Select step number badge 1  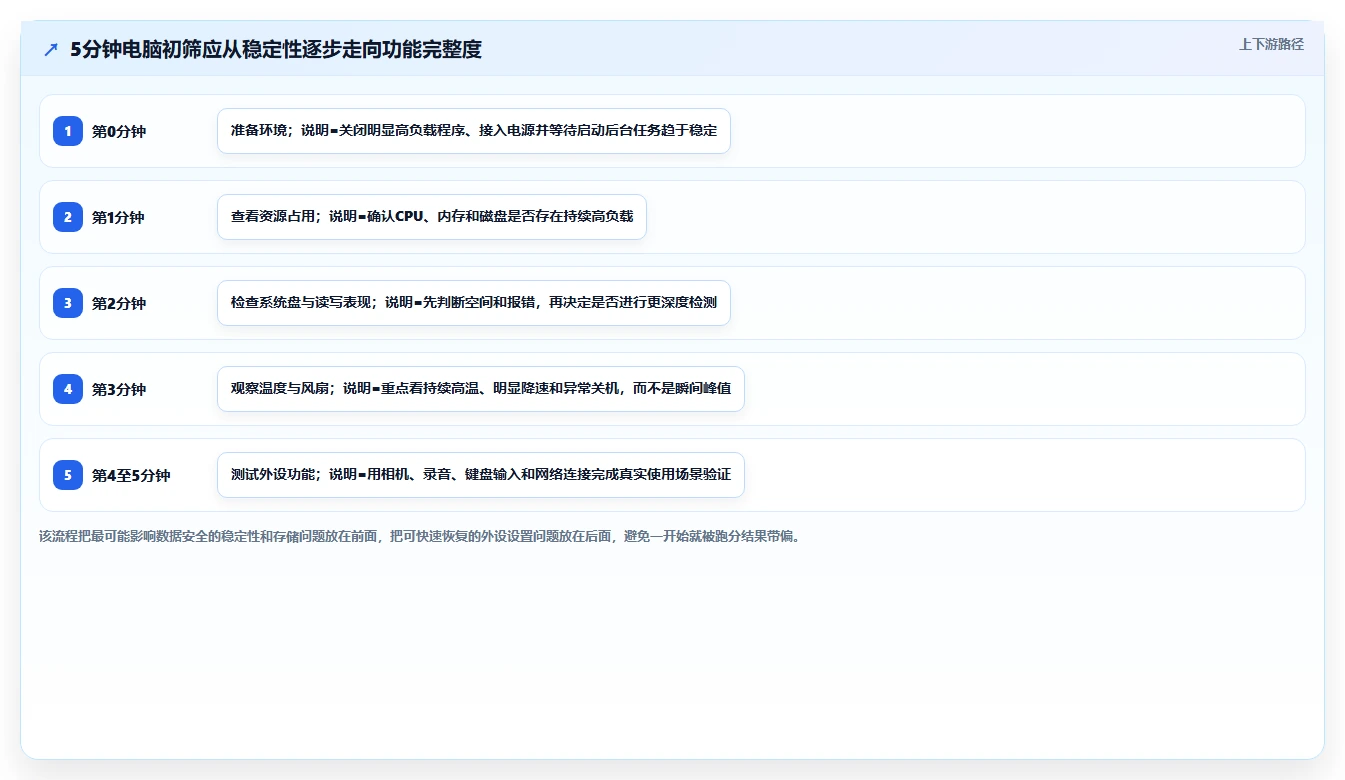tap(68, 131)
